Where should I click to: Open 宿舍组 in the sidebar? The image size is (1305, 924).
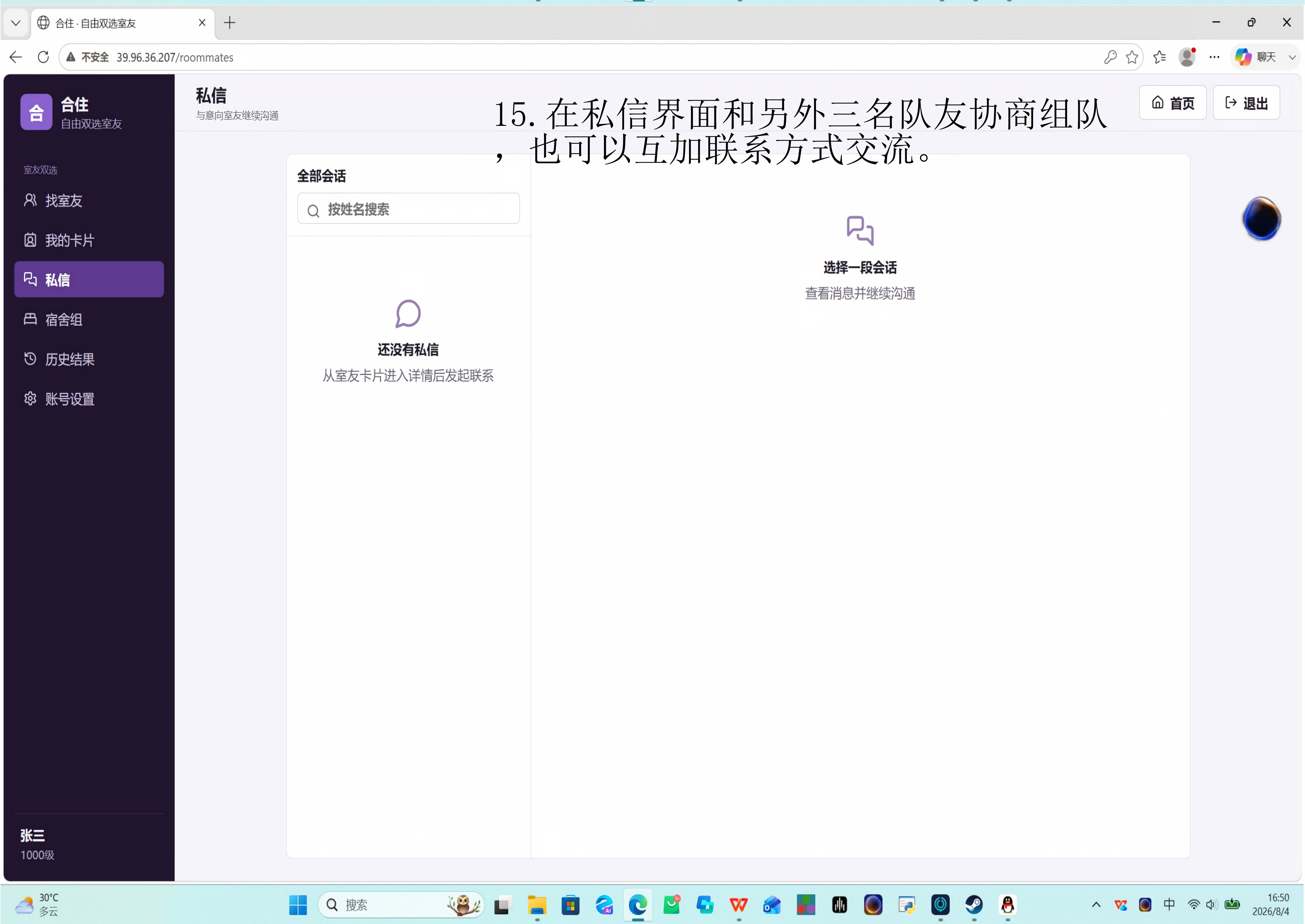(89, 319)
